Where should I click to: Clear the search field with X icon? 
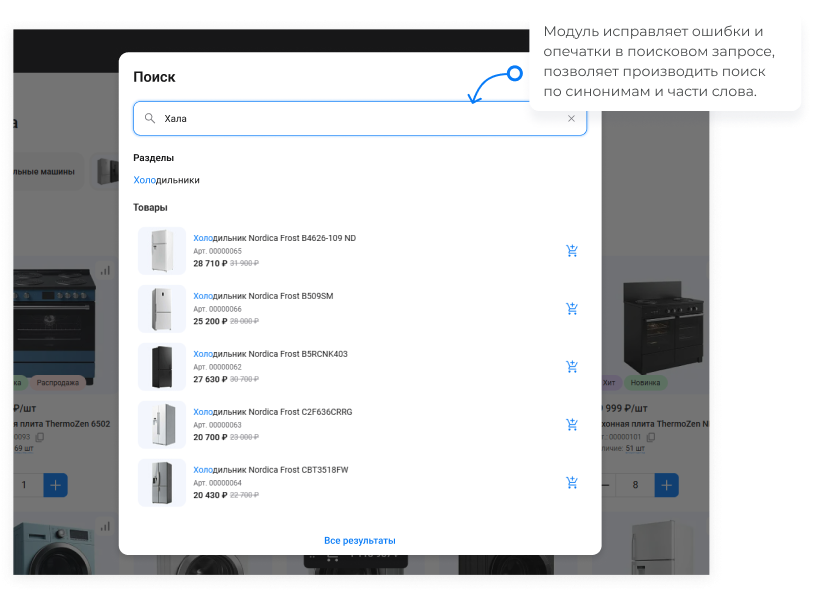572,118
